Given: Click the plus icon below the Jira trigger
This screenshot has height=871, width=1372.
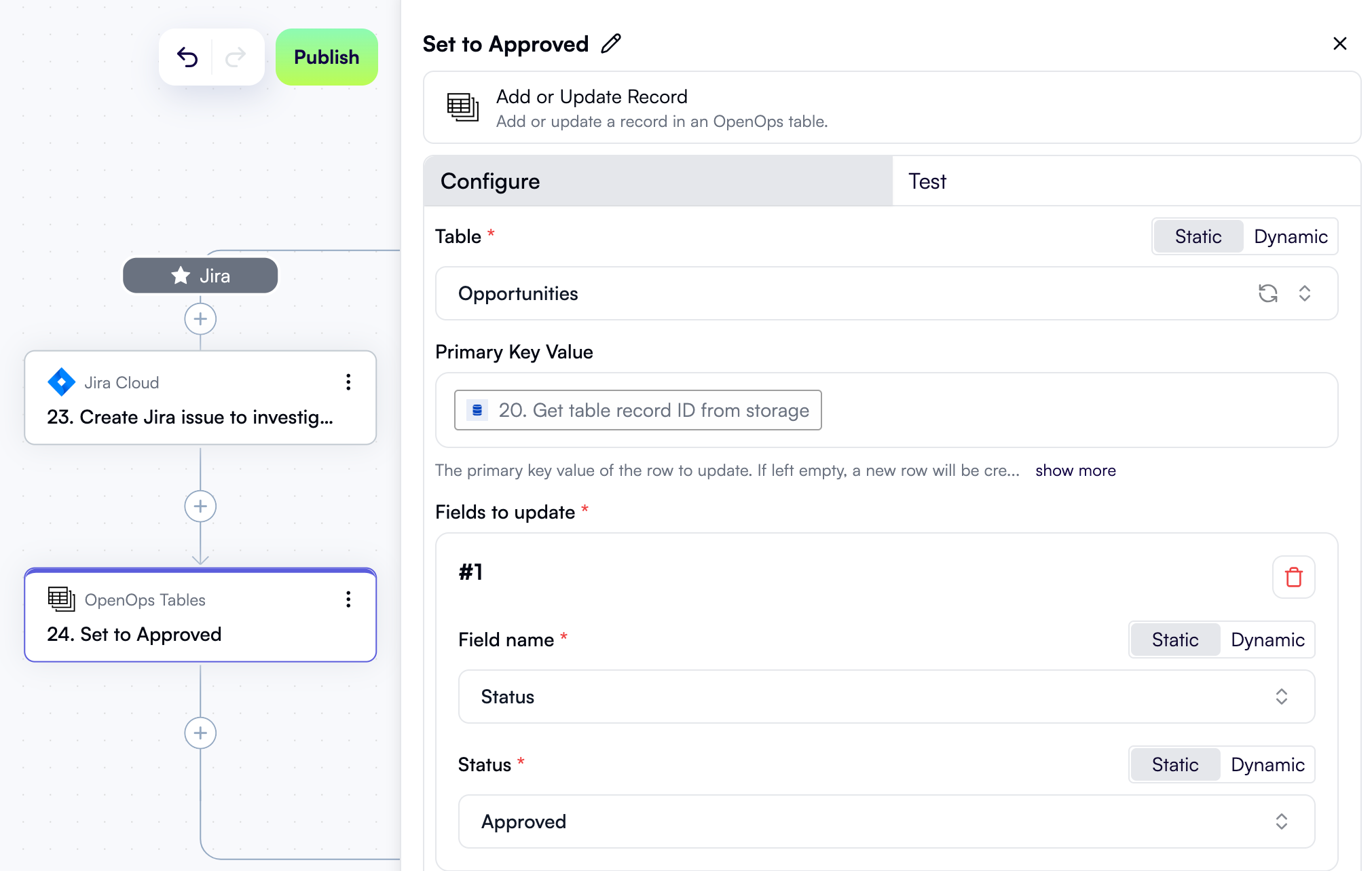Looking at the screenshot, I should coord(200,318).
